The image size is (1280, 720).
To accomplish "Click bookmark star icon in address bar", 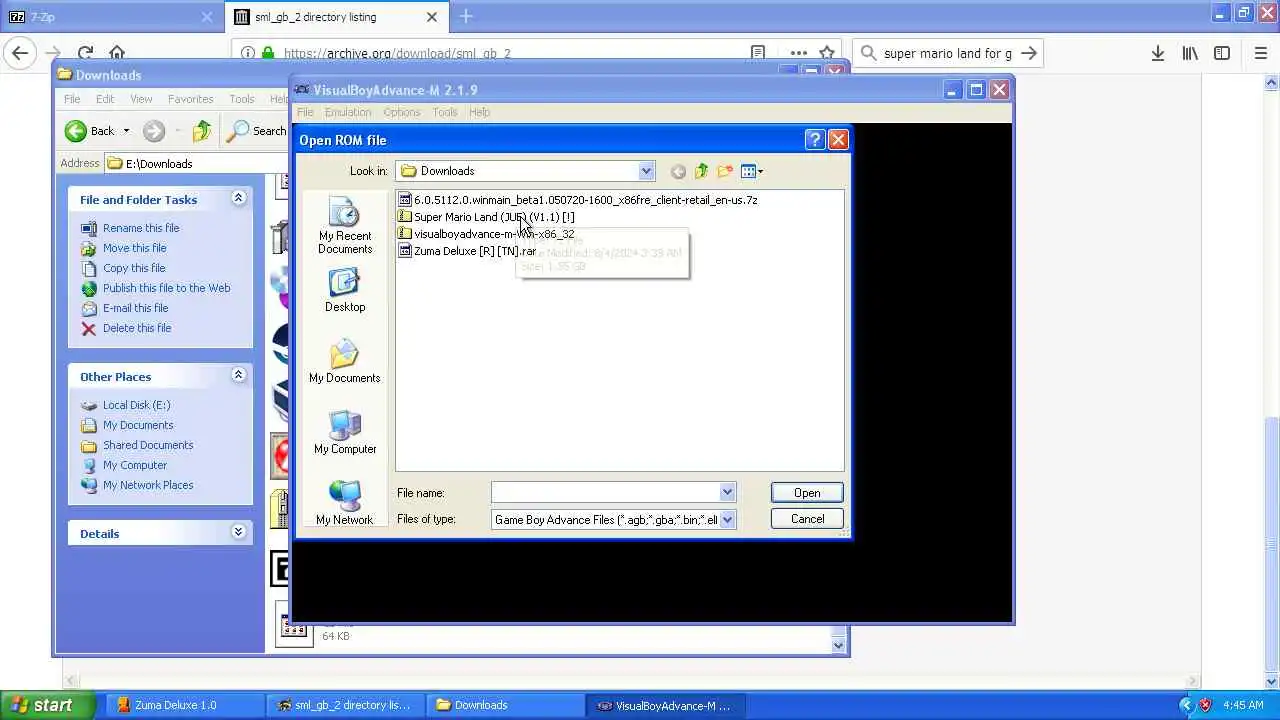I will pyautogui.click(x=827, y=53).
